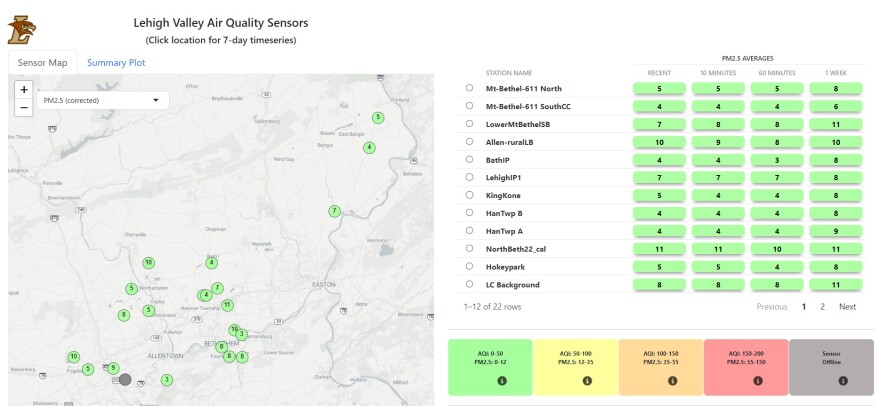Click the Lehigh leopard logo icon
Screen dimensions: 880x406
pyautogui.click(x=22, y=29)
